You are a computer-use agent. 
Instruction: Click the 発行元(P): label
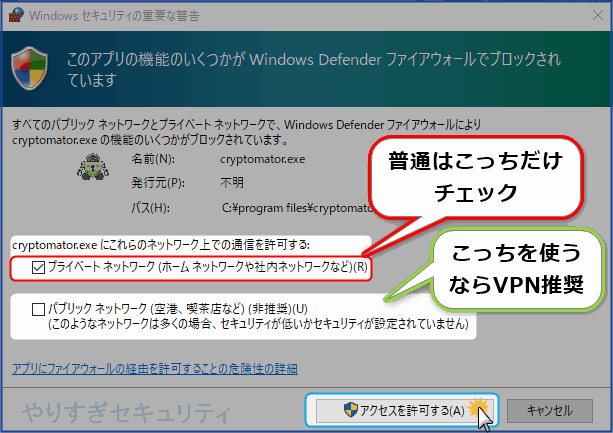[158, 183]
